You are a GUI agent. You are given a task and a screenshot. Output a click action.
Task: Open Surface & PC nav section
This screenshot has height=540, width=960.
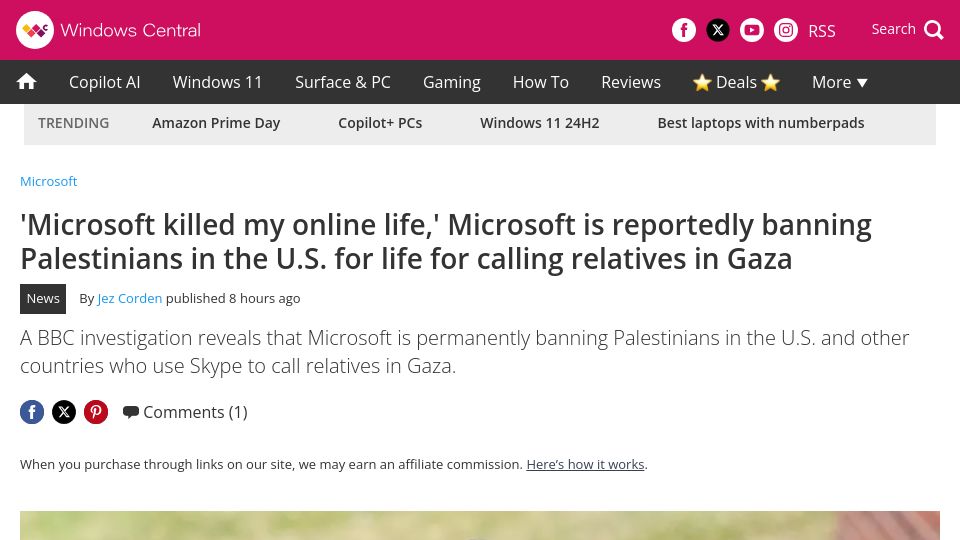click(343, 82)
